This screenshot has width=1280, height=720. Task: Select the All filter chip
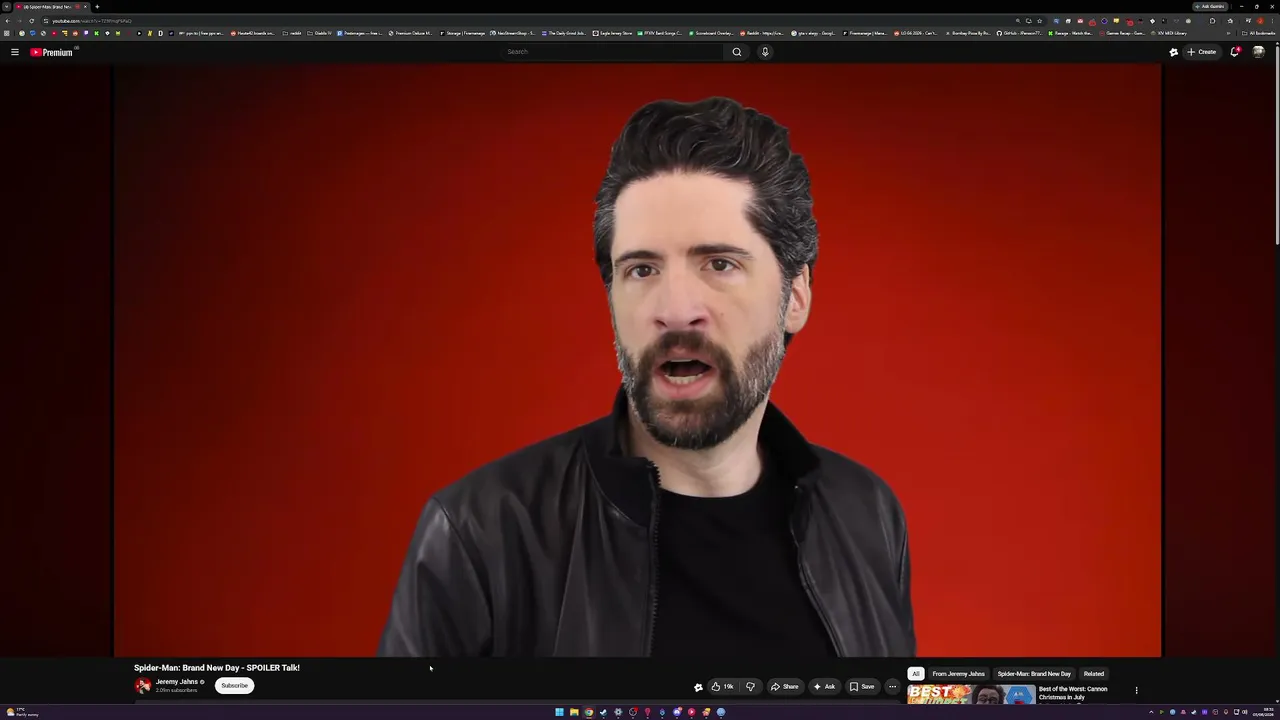pyautogui.click(x=915, y=674)
